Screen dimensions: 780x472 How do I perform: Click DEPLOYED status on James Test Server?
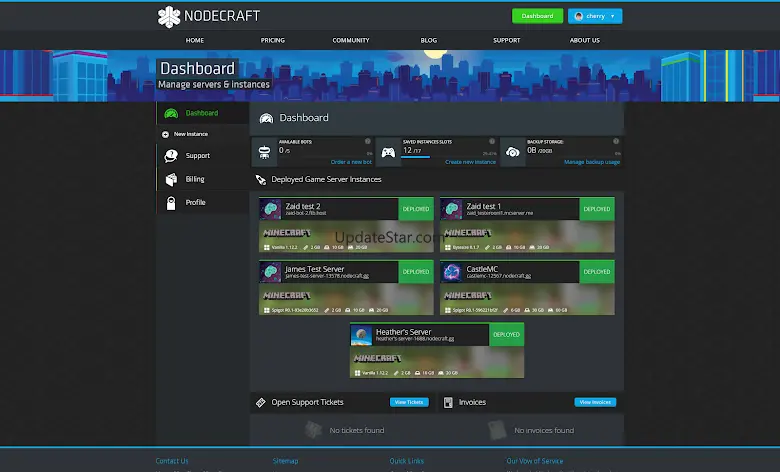click(x=416, y=272)
